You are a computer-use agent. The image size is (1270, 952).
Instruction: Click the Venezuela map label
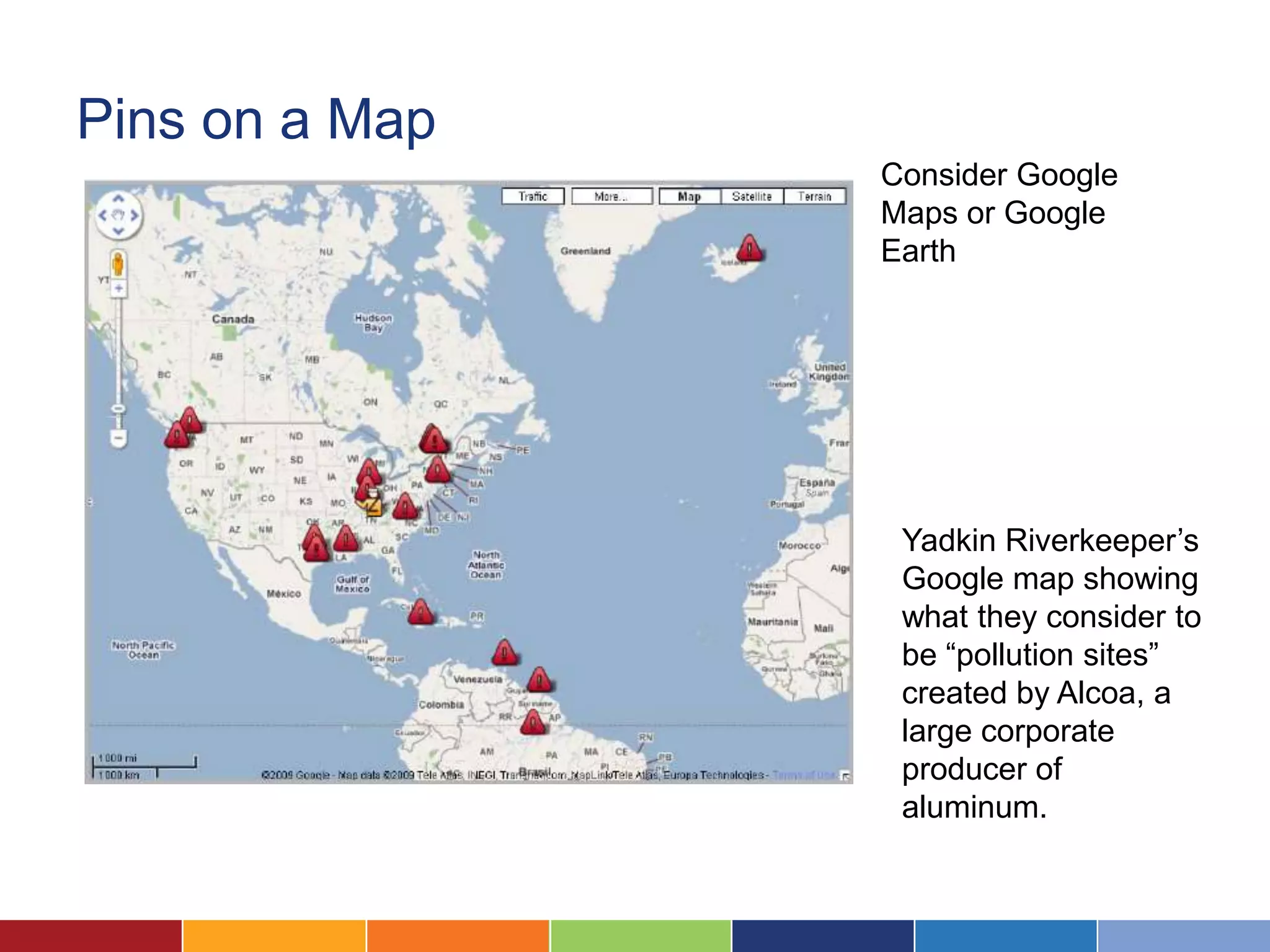coord(477,679)
